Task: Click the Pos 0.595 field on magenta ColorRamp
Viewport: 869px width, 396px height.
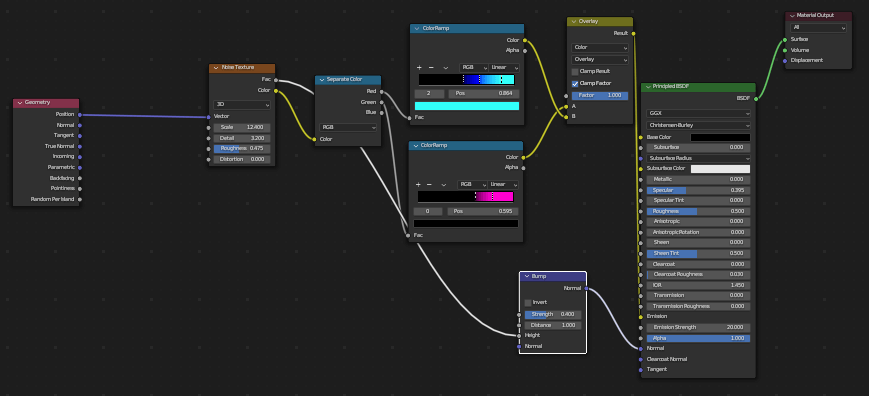Action: (483, 212)
